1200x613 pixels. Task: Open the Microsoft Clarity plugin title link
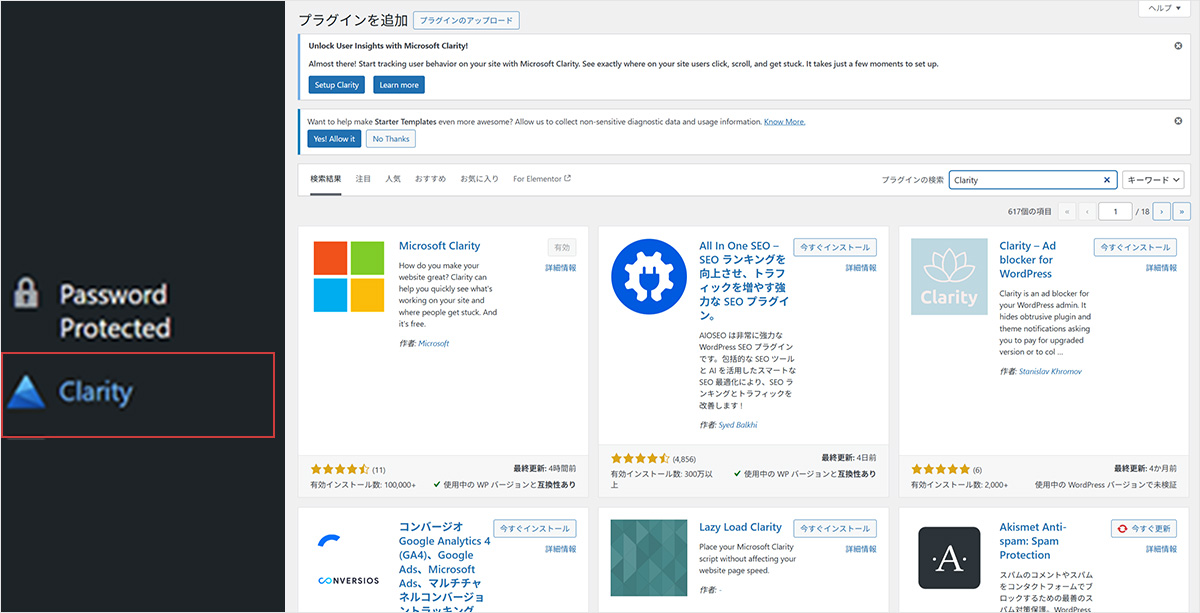click(x=439, y=246)
